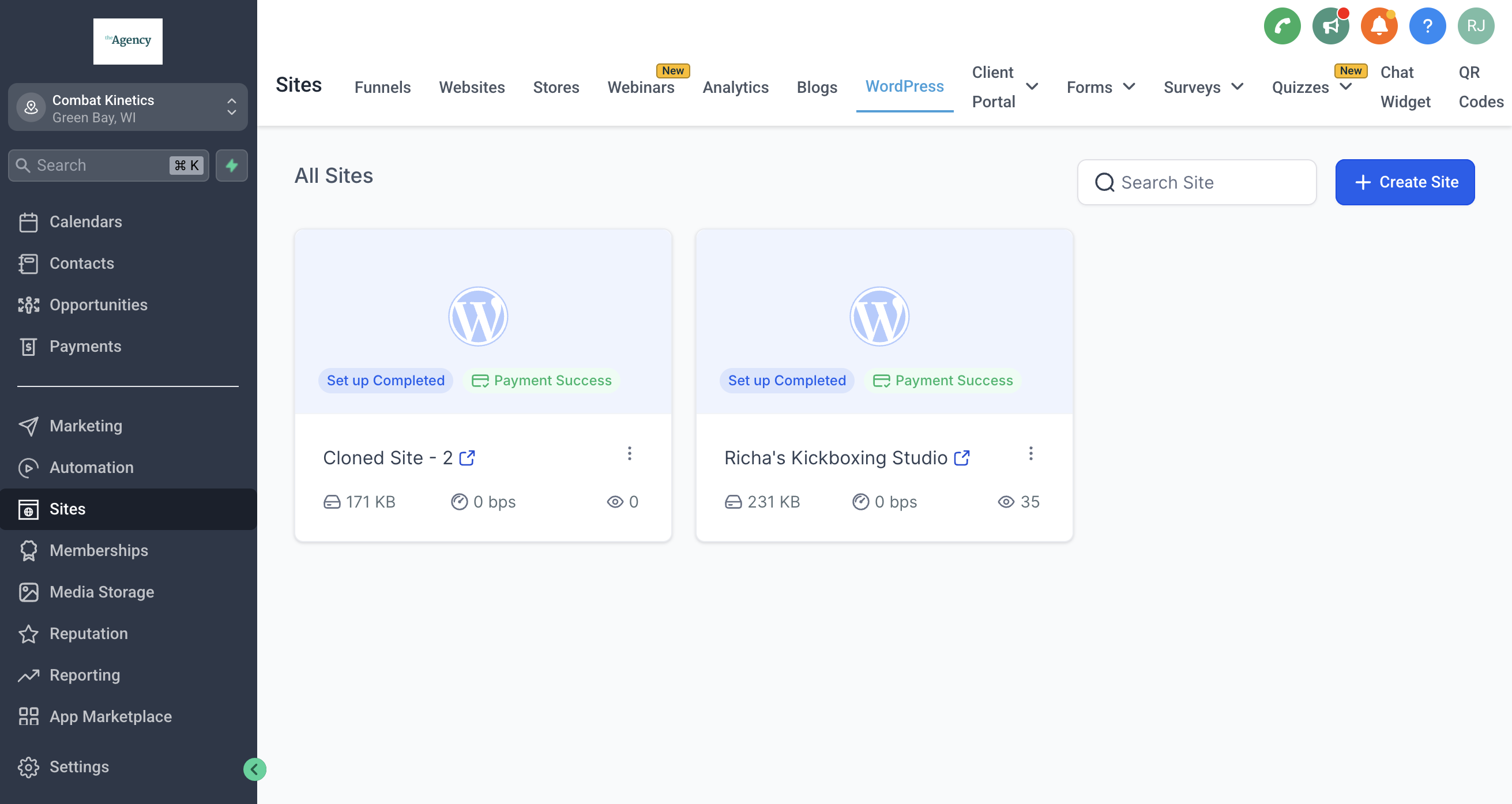The height and width of the screenshot is (804, 1512).
Task: Click the Search Site input field
Action: (1197, 182)
